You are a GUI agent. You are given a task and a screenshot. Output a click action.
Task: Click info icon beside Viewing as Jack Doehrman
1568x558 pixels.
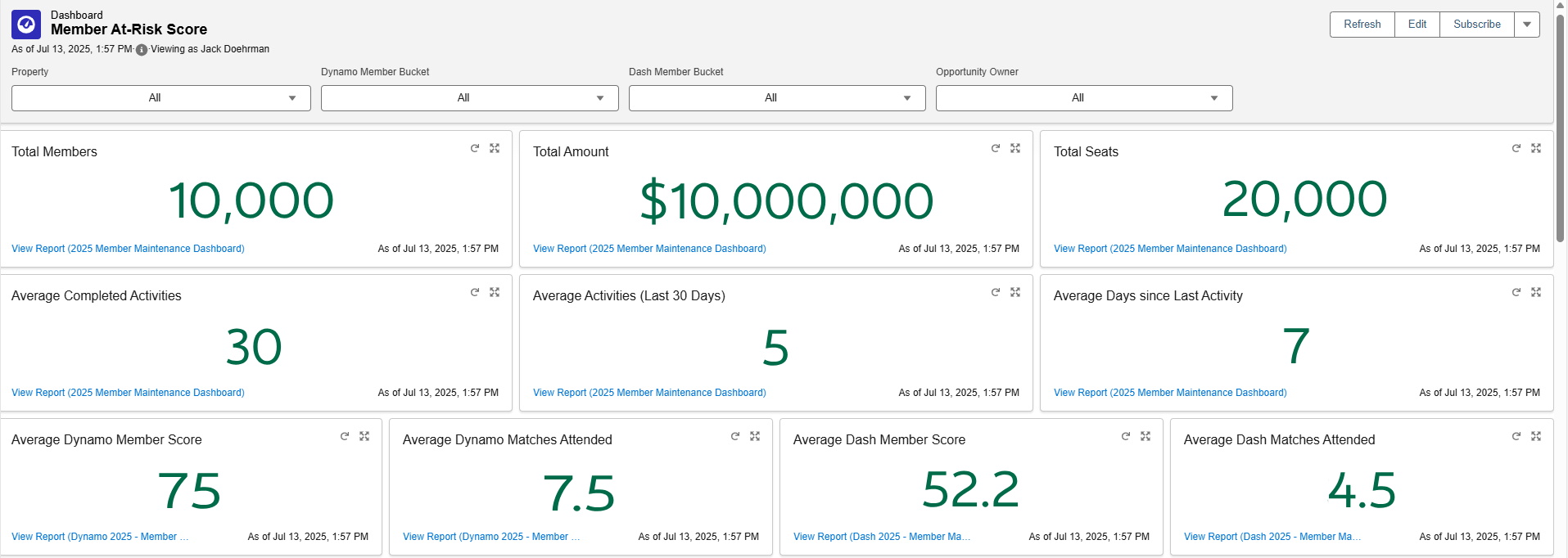(142, 50)
